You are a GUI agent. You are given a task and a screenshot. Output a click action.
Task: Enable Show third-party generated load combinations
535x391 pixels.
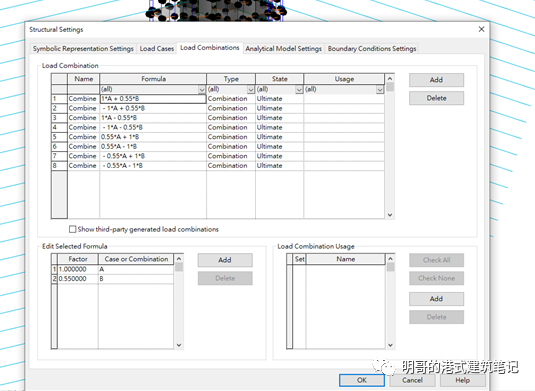72,229
